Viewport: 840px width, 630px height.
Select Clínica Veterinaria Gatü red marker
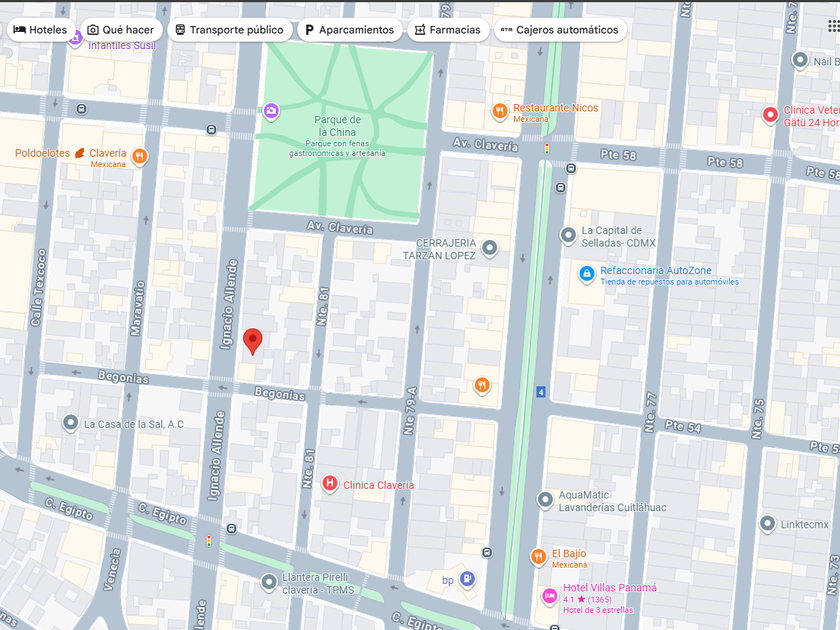(770, 115)
